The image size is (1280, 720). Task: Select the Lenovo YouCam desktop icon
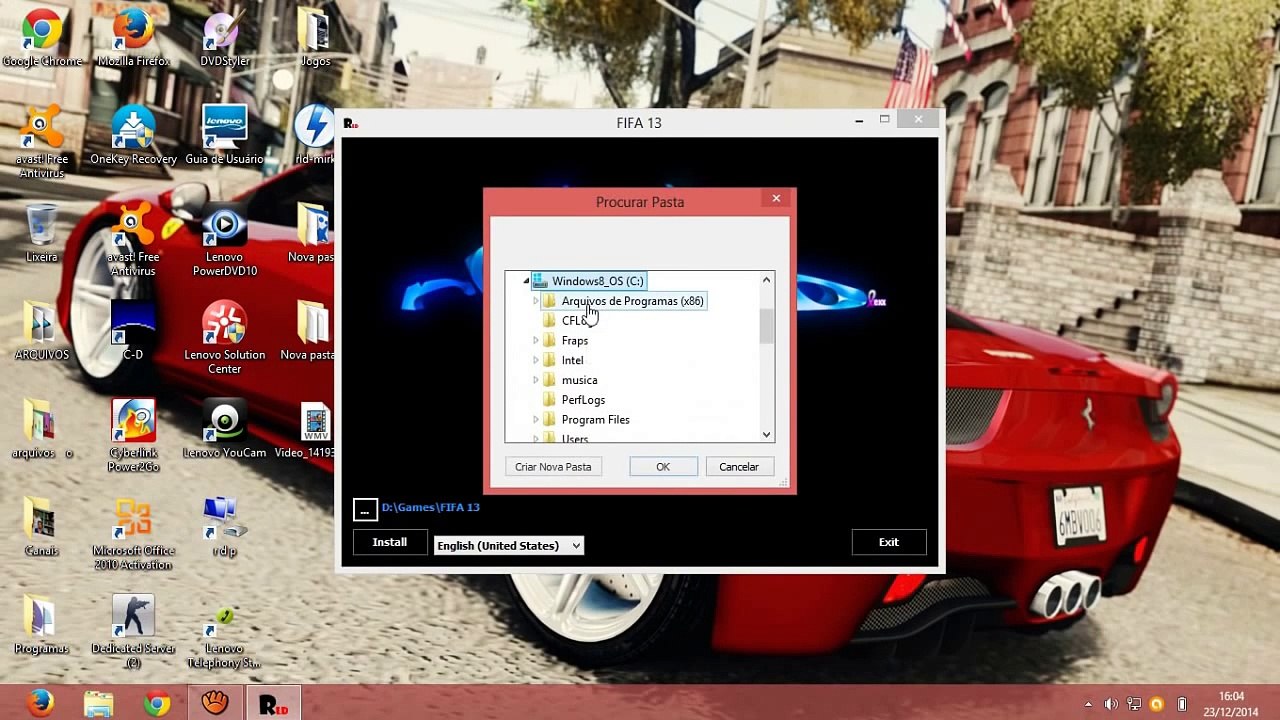coord(224,429)
